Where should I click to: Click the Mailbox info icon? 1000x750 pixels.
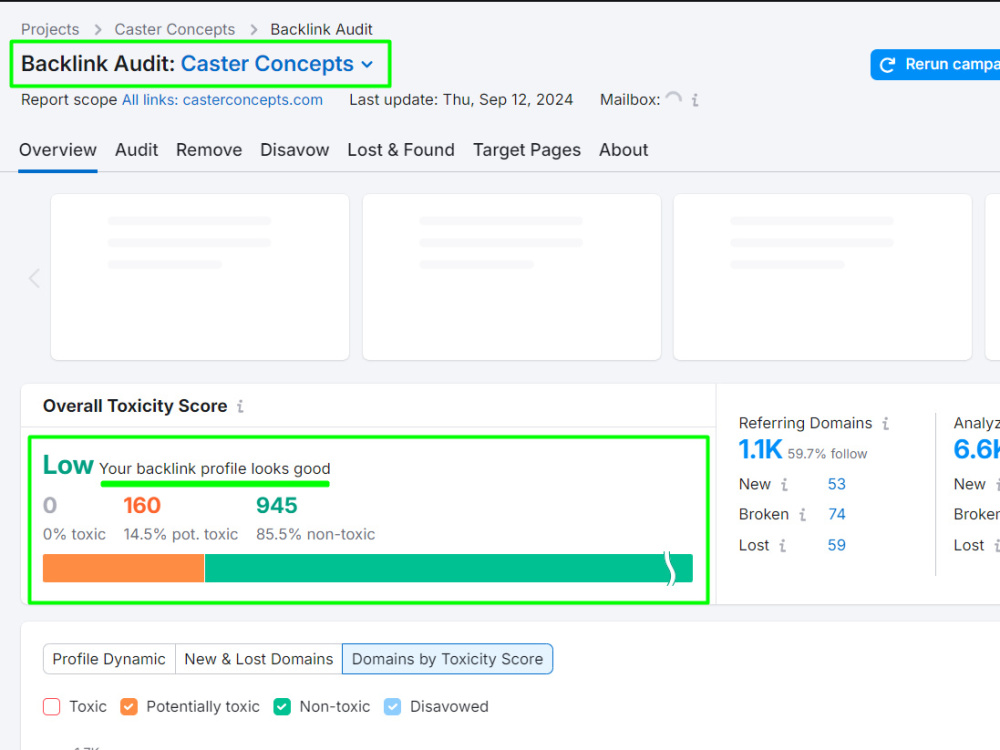coord(695,100)
